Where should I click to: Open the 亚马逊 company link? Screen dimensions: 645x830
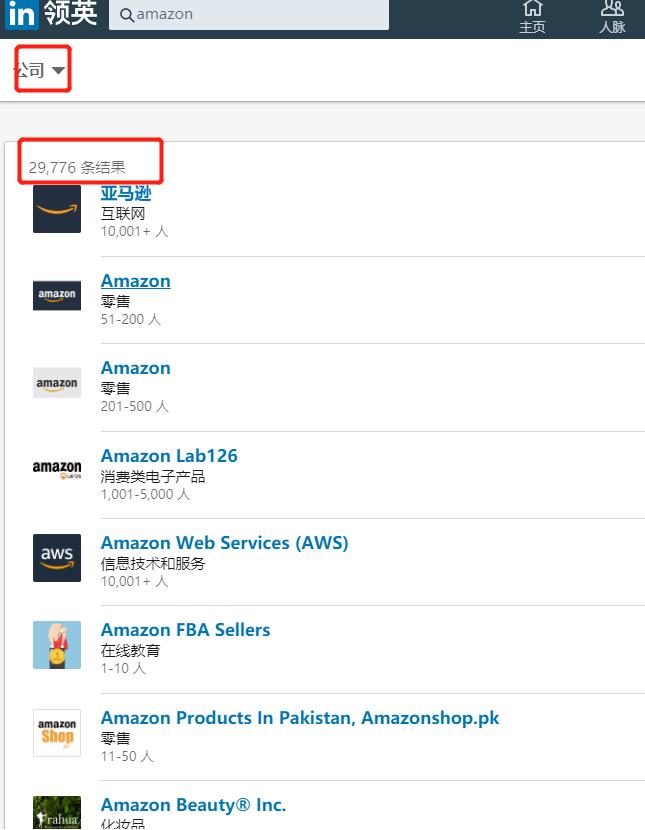coord(125,193)
